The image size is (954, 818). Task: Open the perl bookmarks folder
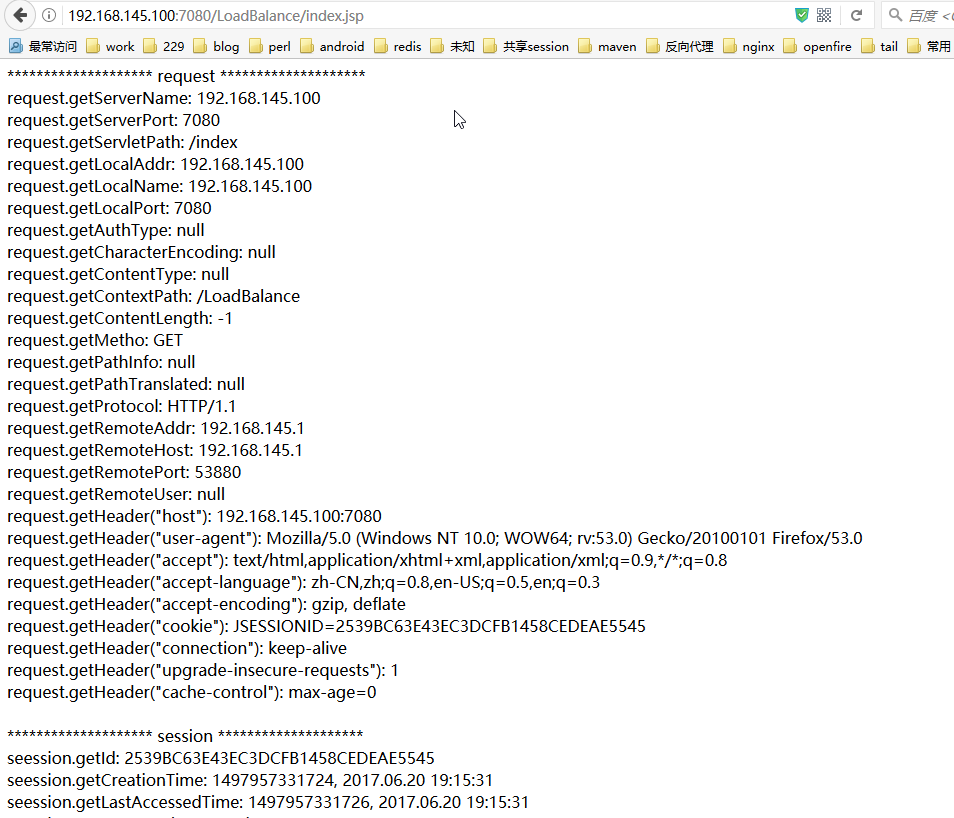tap(269, 46)
